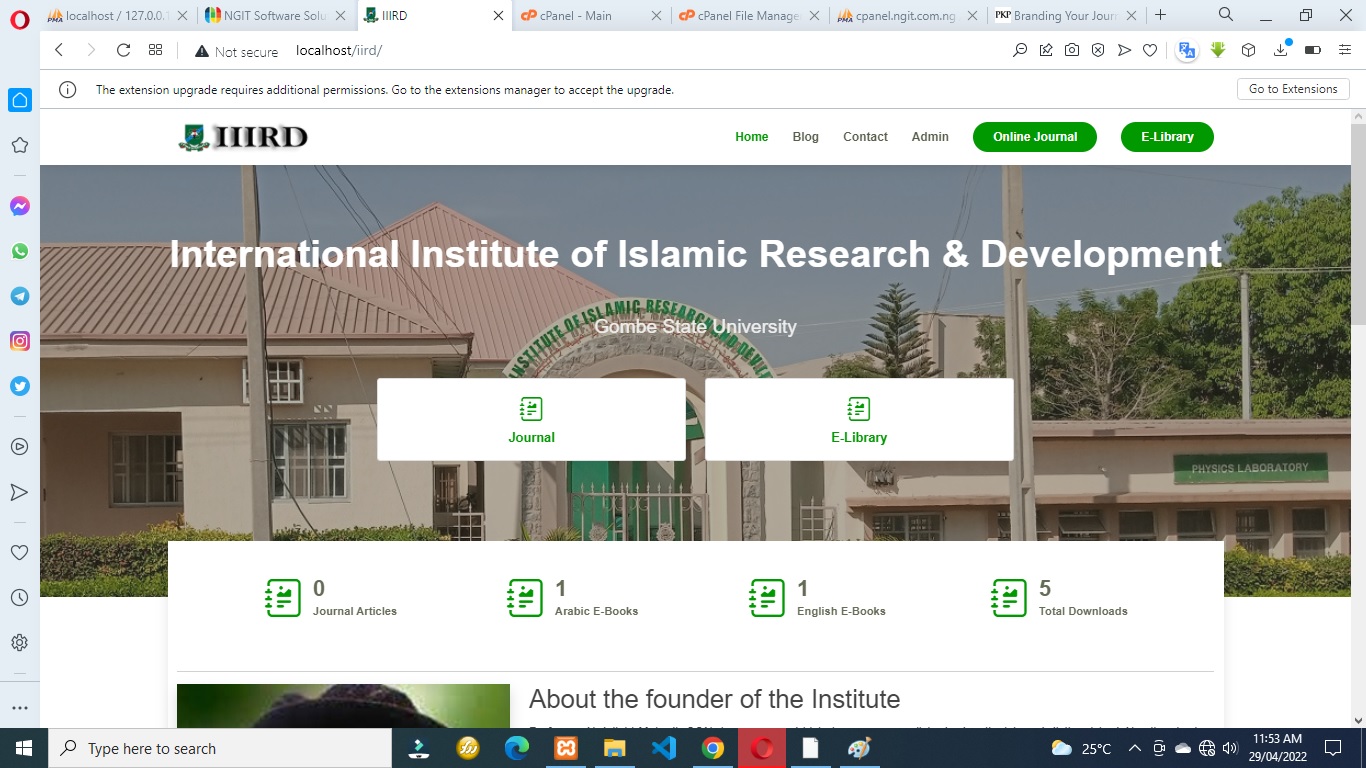Image resolution: width=1366 pixels, height=768 pixels.
Task: Open the ad blocker shield icon
Action: [1098, 50]
